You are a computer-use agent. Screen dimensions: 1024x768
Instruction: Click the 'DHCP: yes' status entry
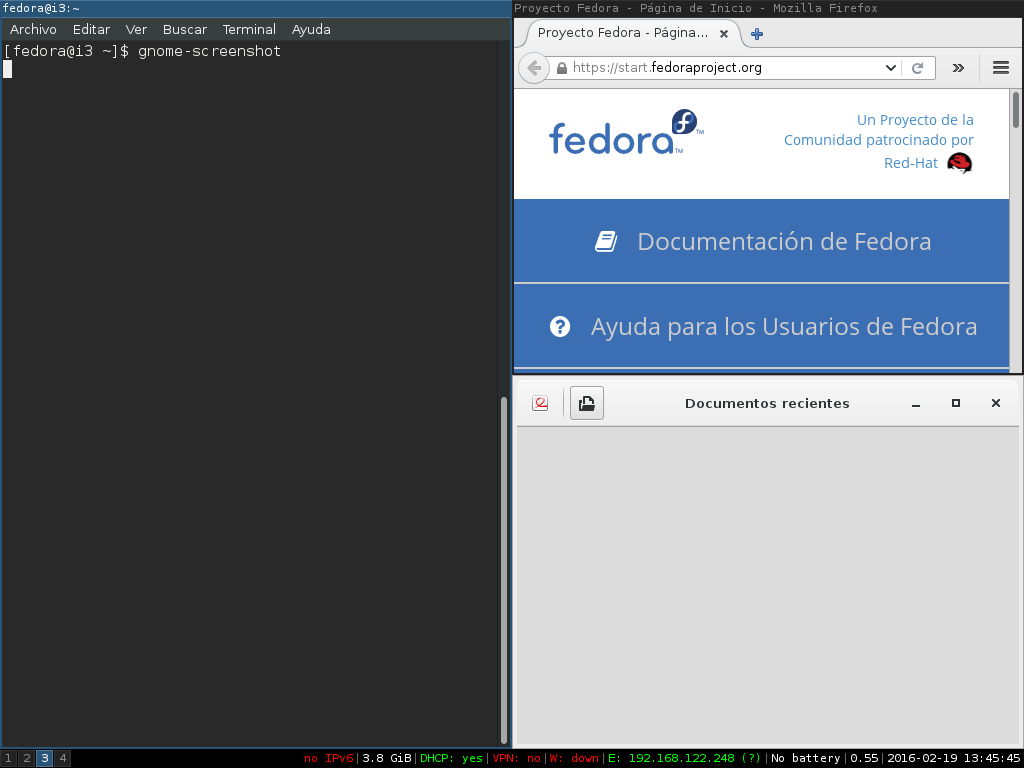(451, 758)
